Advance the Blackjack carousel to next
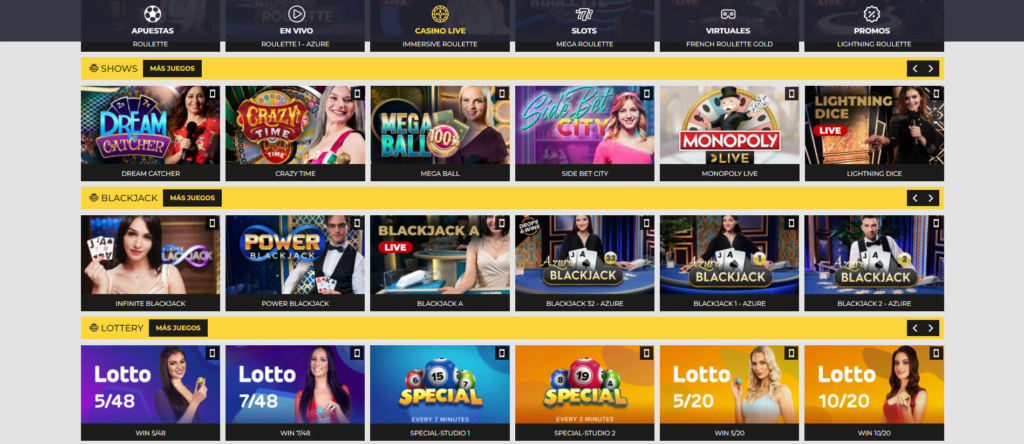The image size is (1024, 444). coord(931,198)
